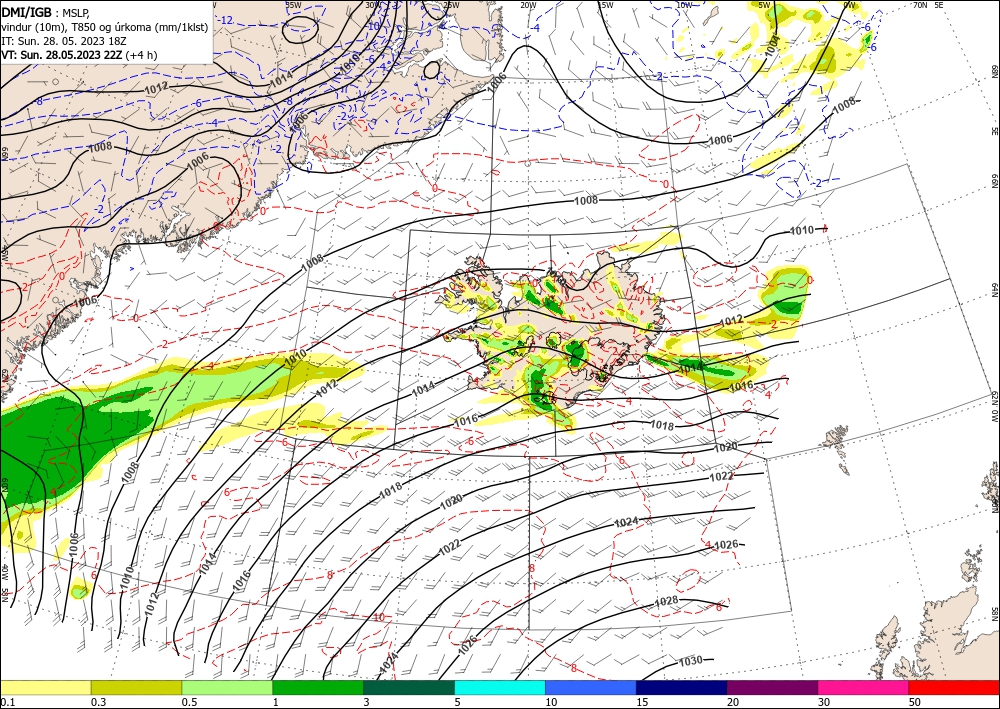Click the olive 0.3–0.5 legend swatch

pyautogui.click(x=136, y=687)
